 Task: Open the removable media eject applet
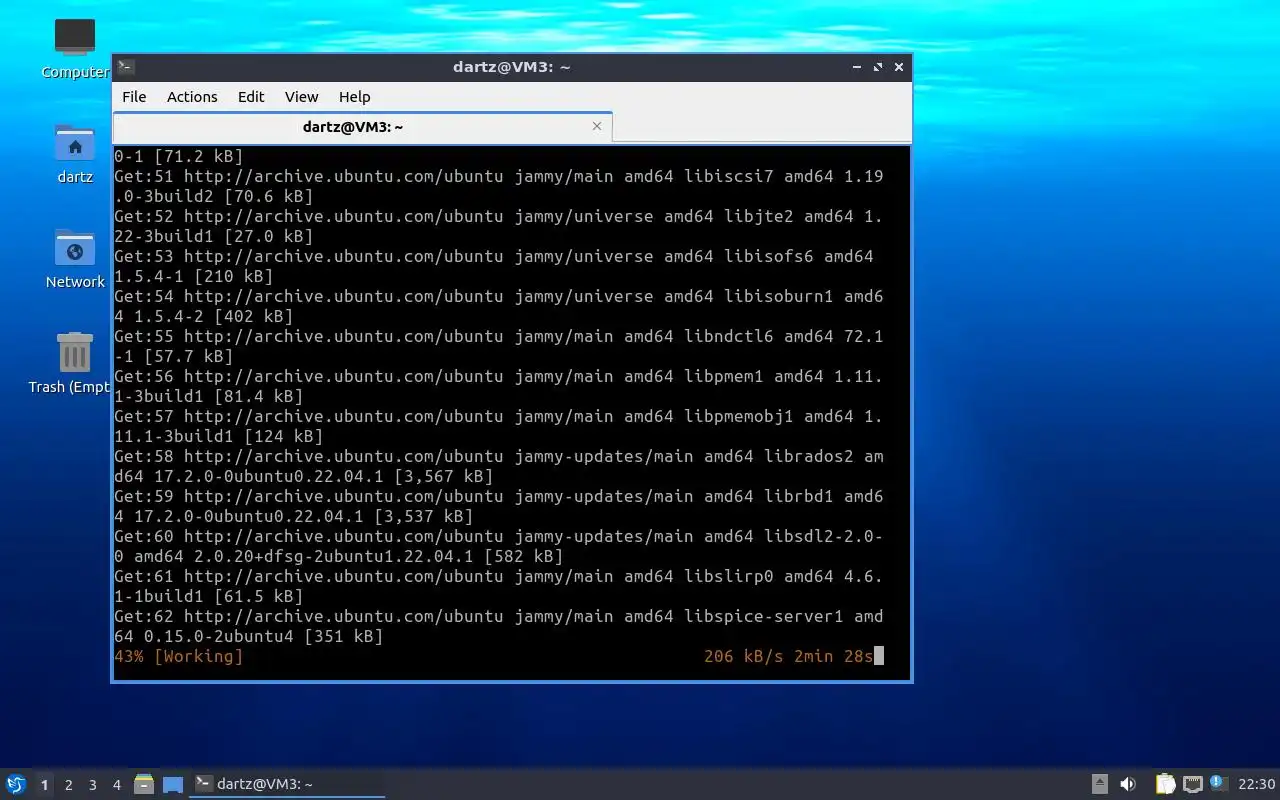point(1100,784)
